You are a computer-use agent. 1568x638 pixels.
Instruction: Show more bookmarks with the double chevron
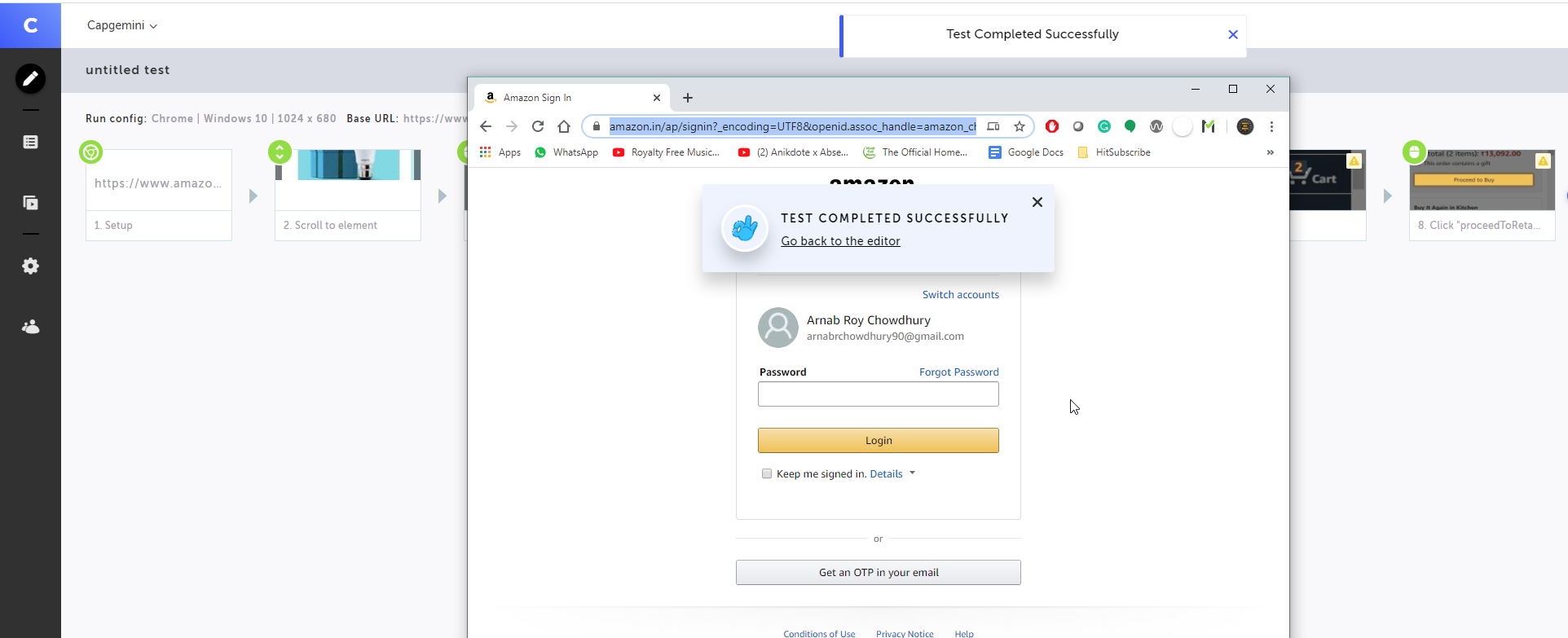pyautogui.click(x=1270, y=152)
